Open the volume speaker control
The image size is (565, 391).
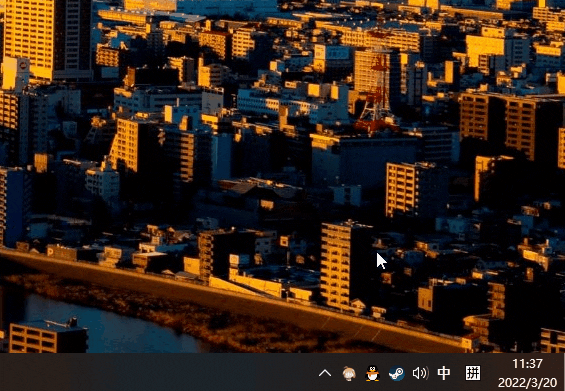(x=420, y=373)
